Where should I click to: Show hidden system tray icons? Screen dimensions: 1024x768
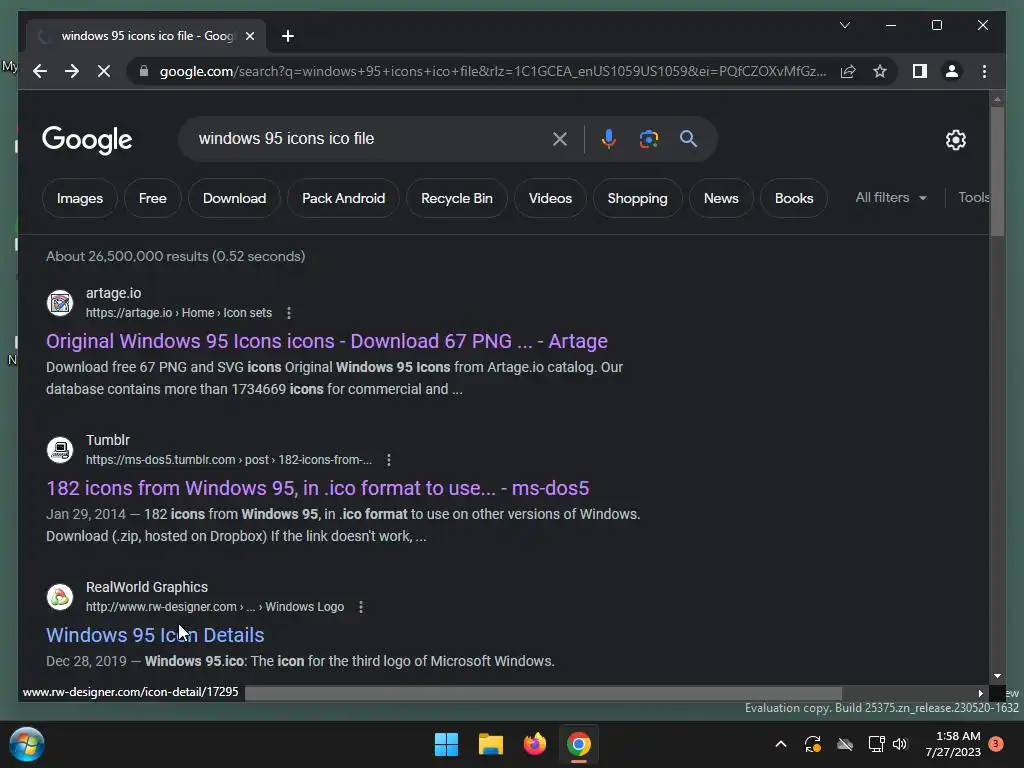[x=780, y=744]
